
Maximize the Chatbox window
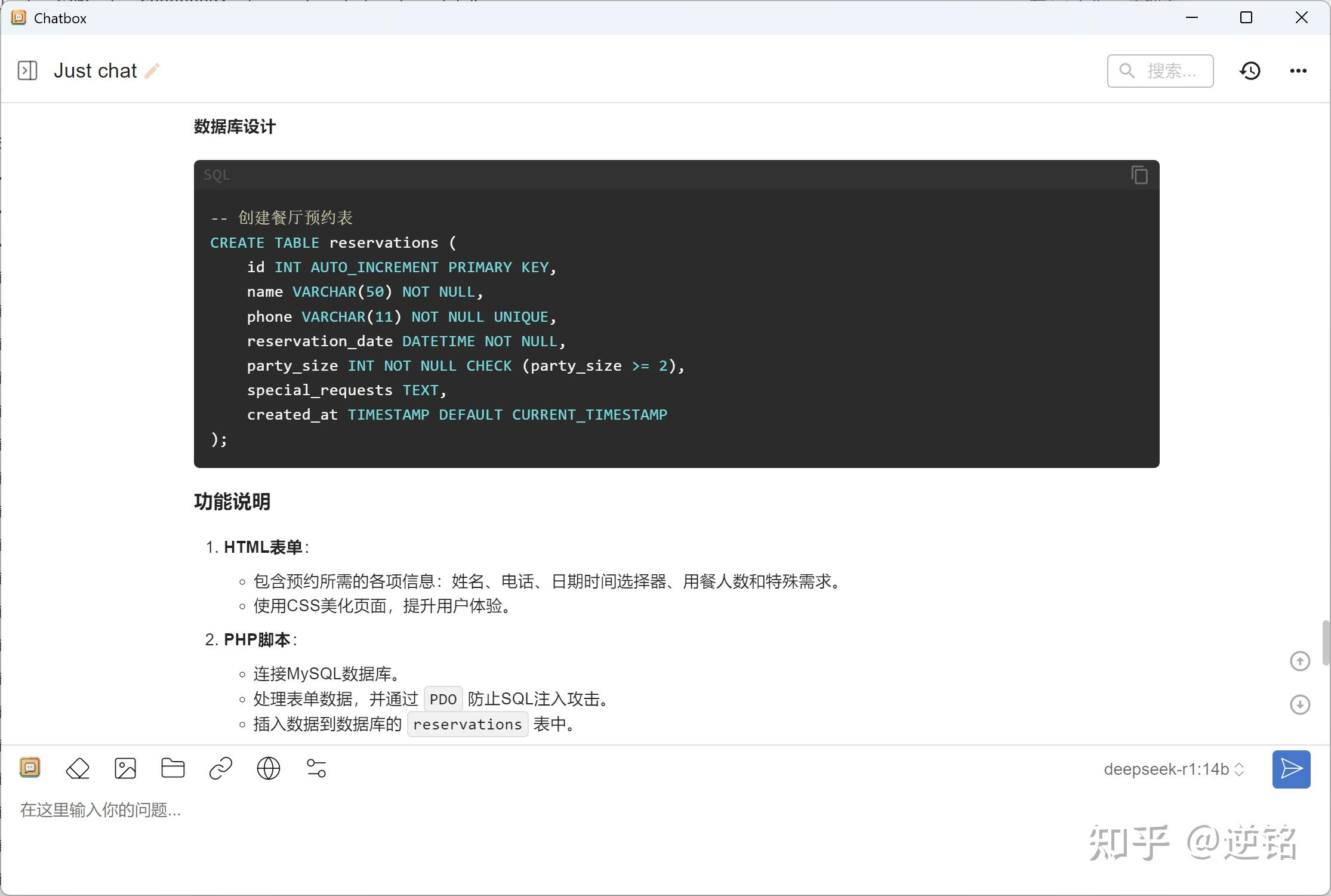tap(1246, 18)
